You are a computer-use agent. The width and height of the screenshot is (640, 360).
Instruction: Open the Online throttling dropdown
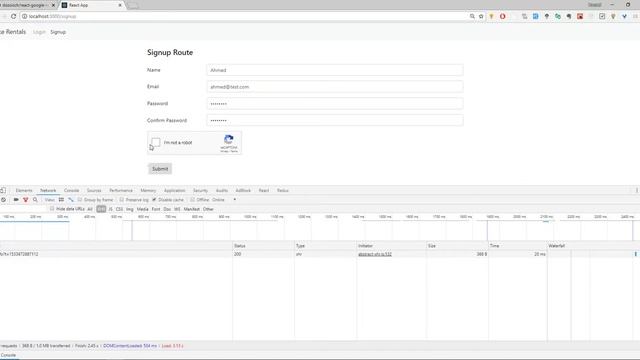click(x=224, y=200)
